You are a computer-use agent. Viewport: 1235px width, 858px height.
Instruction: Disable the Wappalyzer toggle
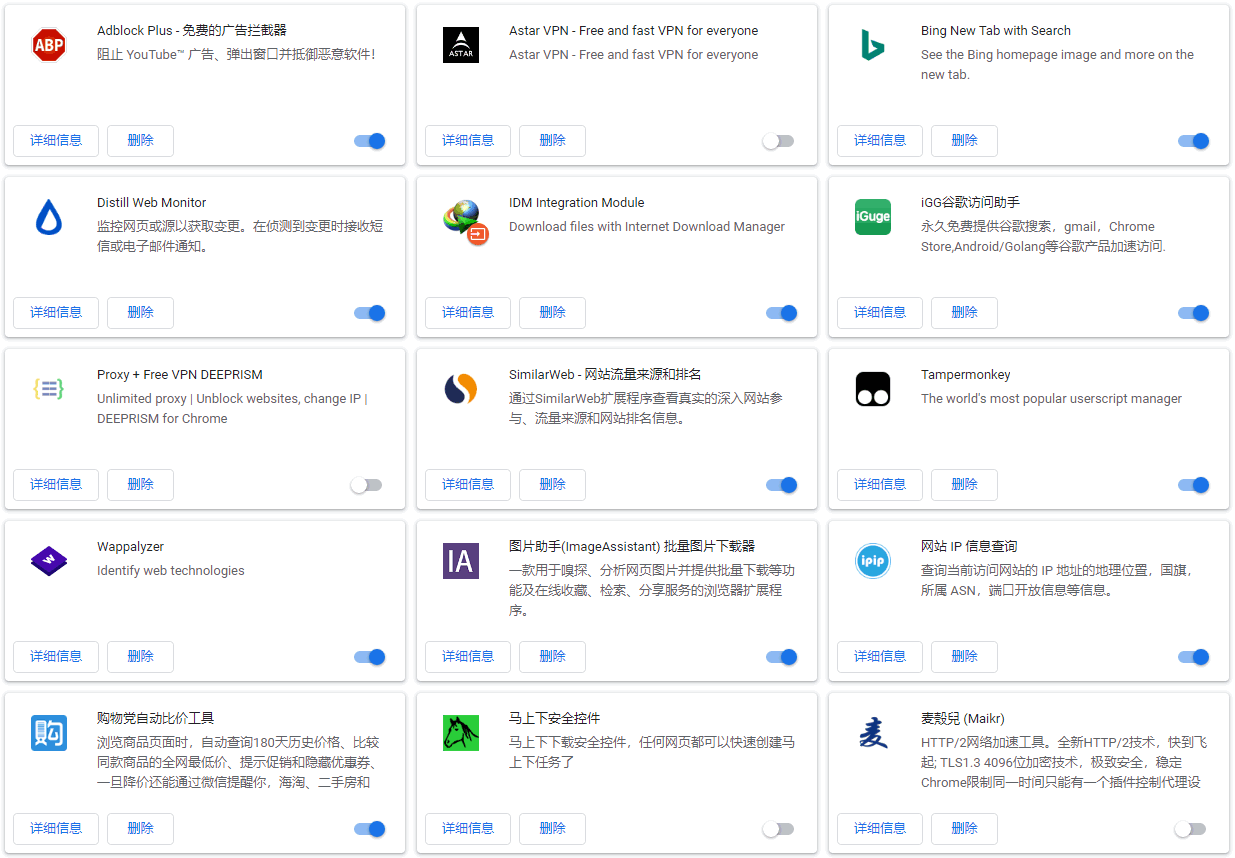(370, 657)
